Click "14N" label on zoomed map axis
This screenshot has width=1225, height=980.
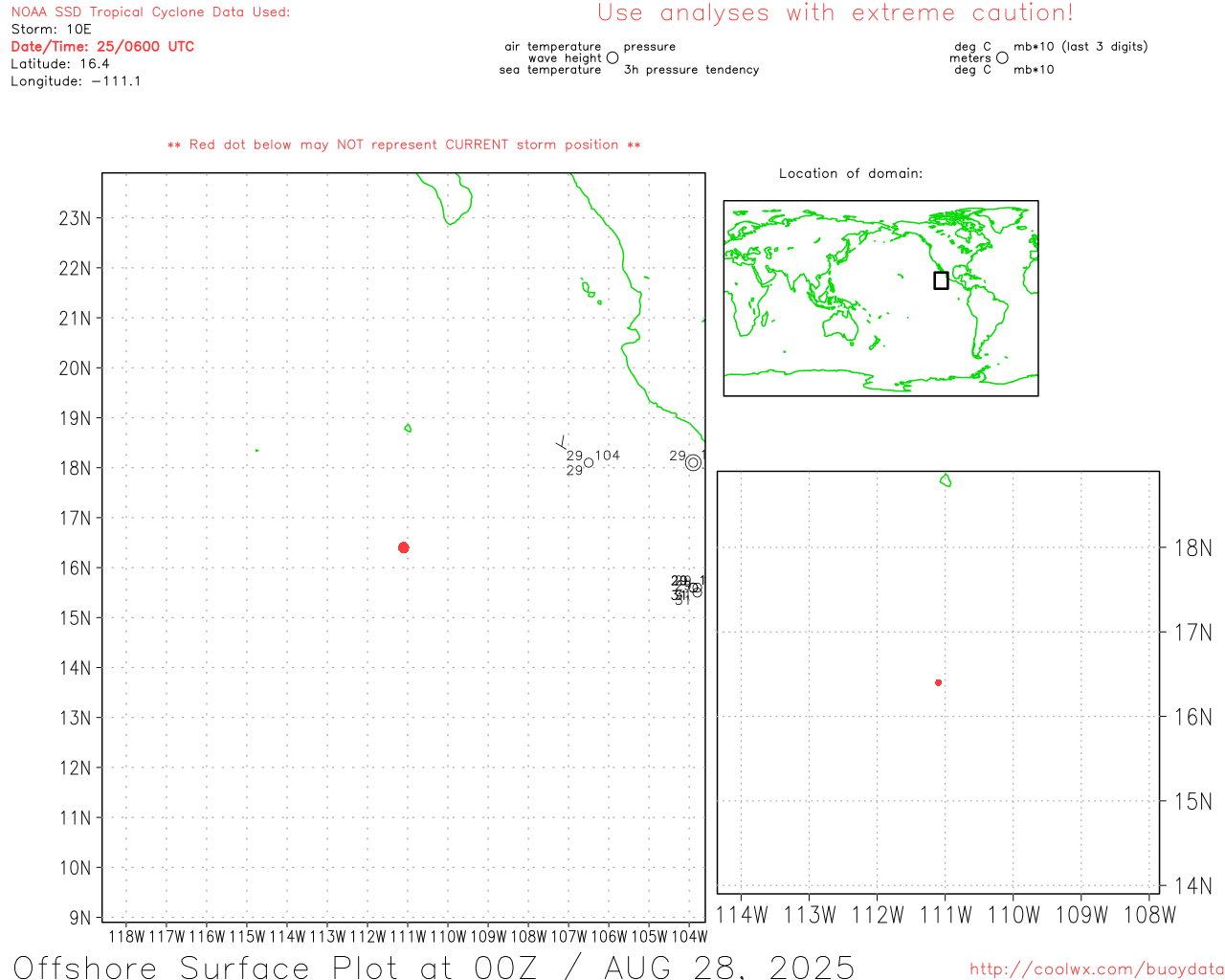click(x=1193, y=886)
